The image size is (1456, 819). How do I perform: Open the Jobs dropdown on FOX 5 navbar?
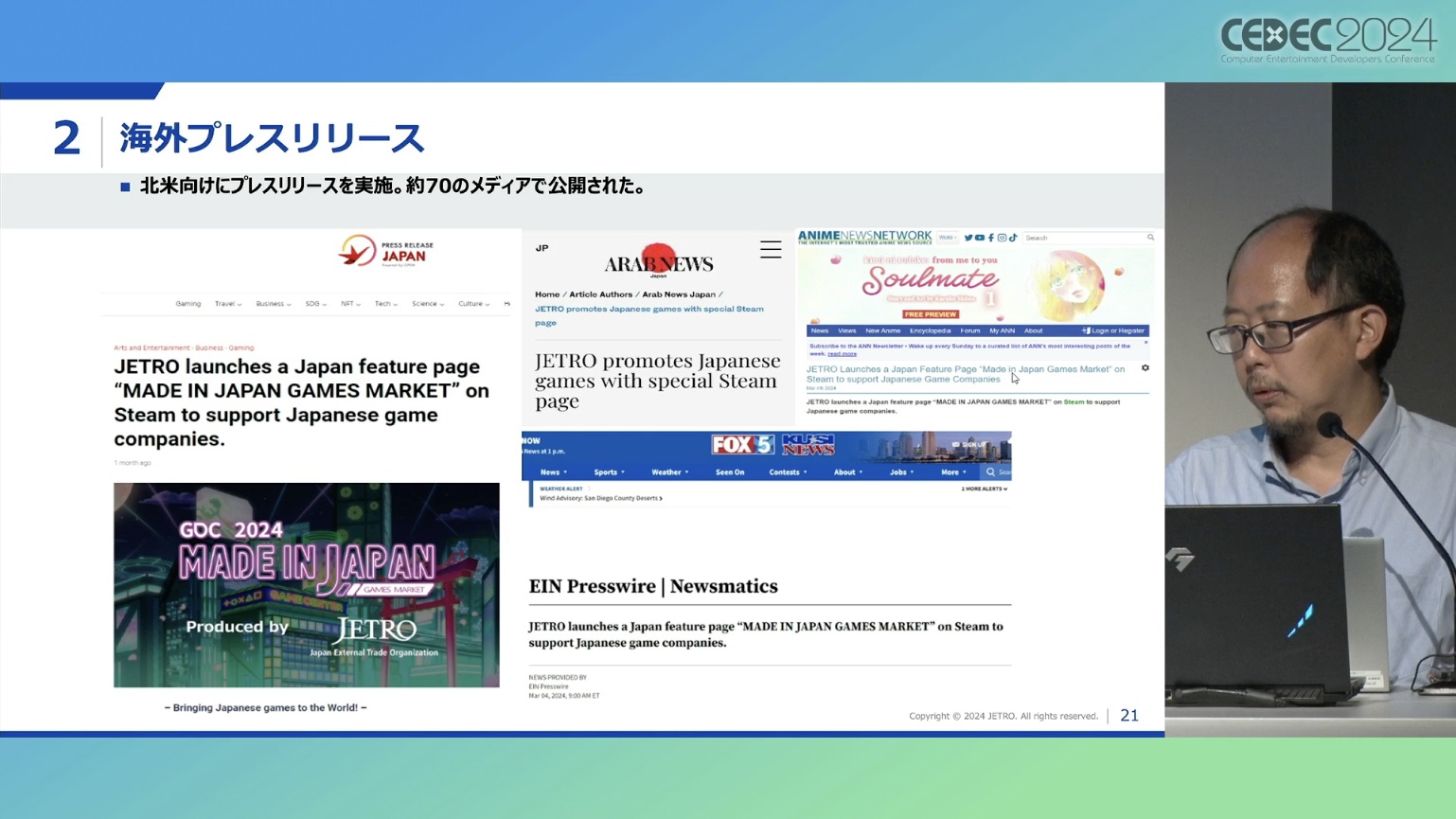point(901,472)
